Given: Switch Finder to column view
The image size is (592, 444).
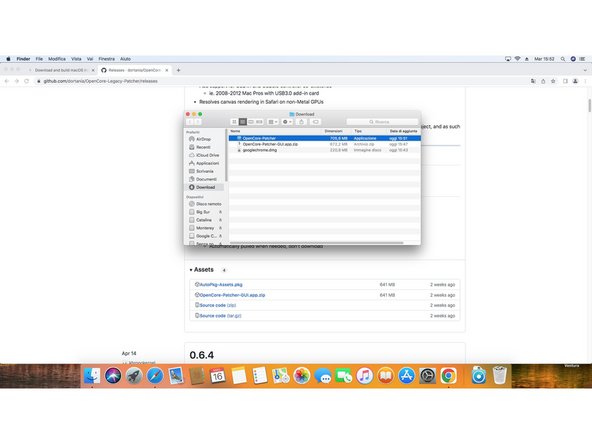Looking at the screenshot, I should pos(251,122).
